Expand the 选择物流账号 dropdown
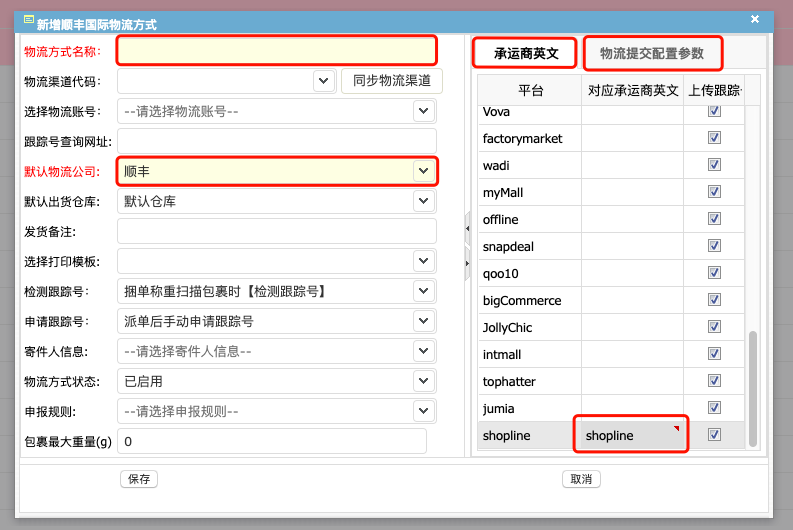This screenshot has height=530, width=793. (x=424, y=111)
